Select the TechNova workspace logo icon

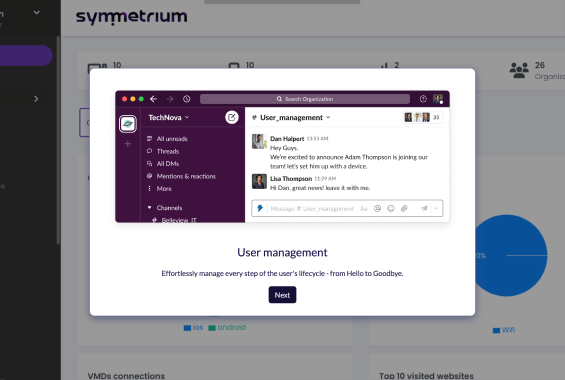[x=128, y=124]
